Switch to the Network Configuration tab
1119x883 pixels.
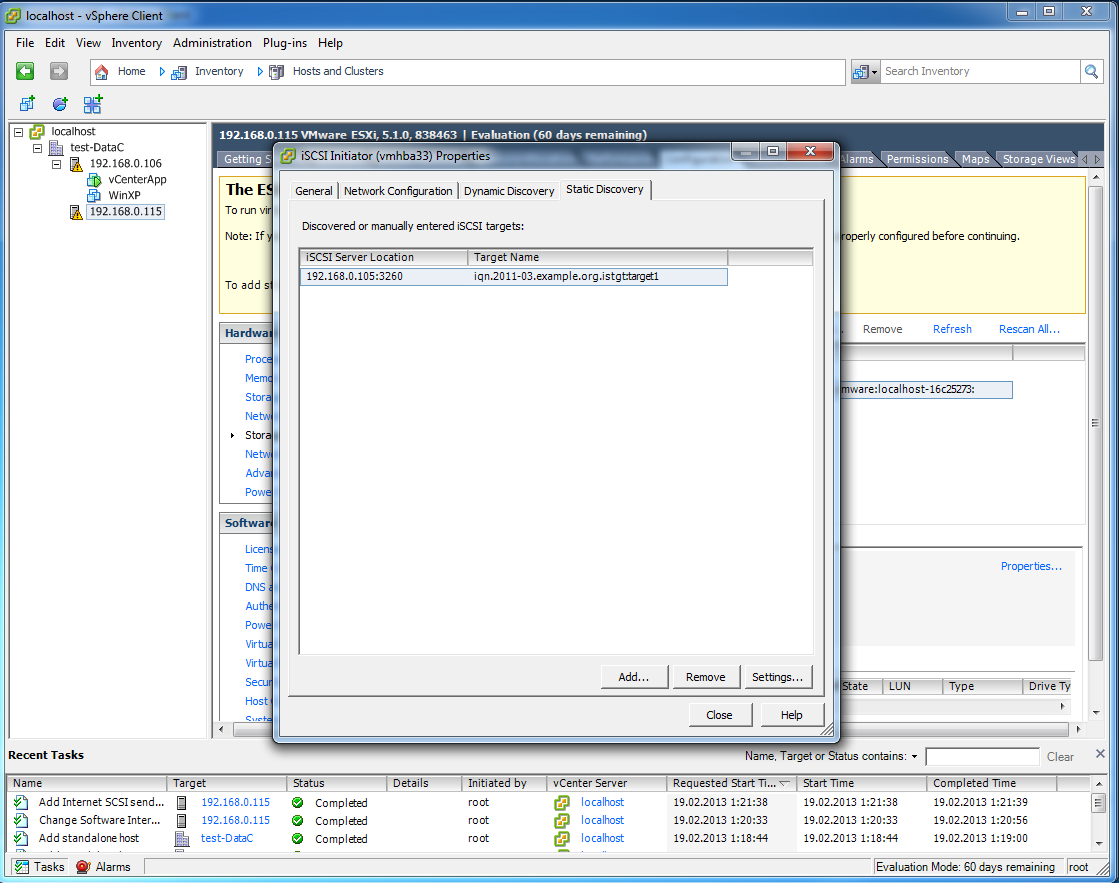tap(398, 191)
